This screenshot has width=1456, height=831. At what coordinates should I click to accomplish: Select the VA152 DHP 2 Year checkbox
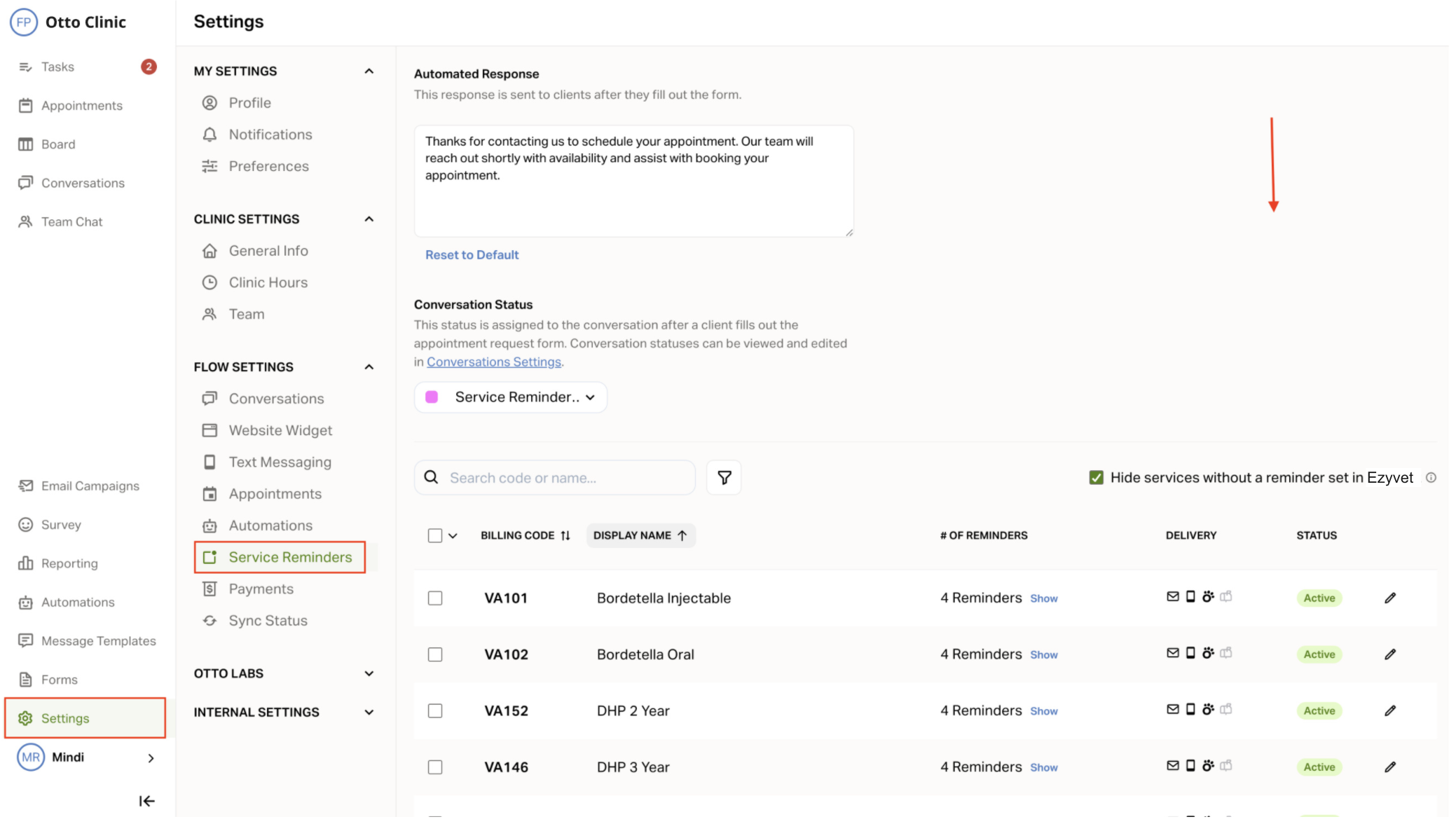pos(435,710)
